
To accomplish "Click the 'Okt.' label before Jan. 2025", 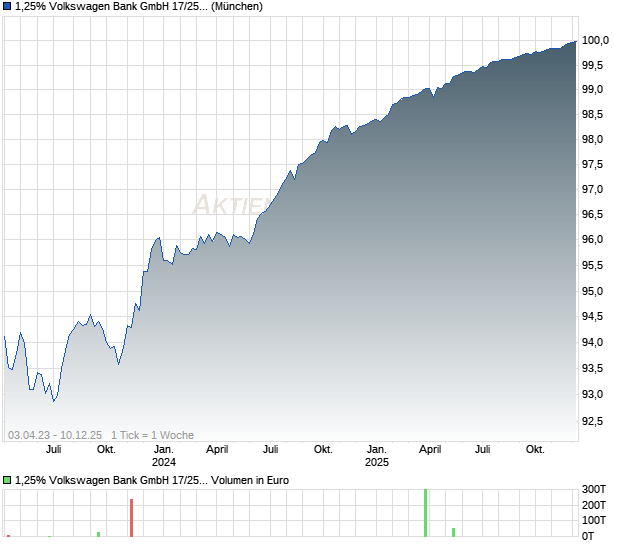I will pyautogui.click(x=323, y=450).
